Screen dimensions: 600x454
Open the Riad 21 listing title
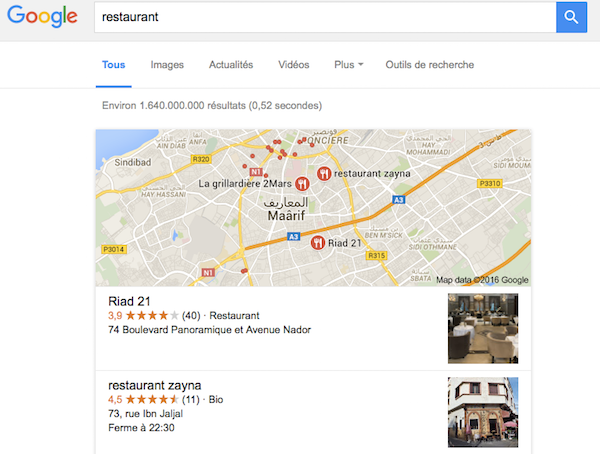point(129,301)
